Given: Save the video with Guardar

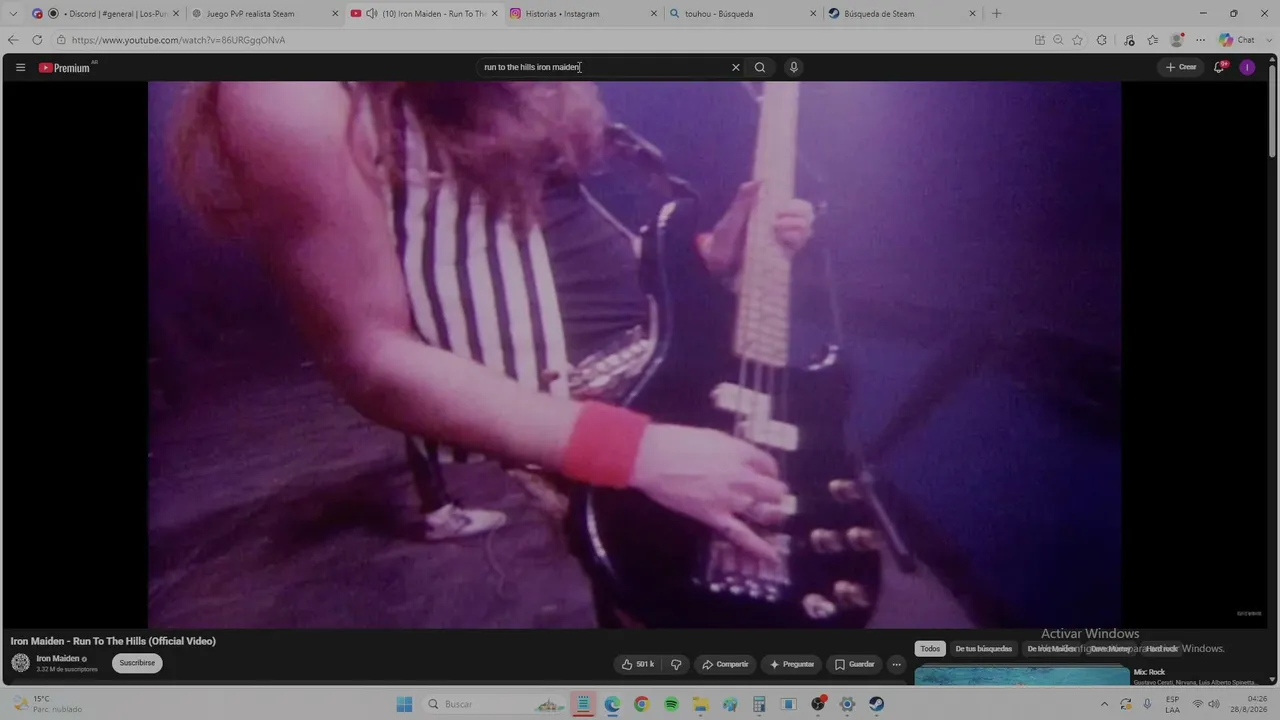Looking at the screenshot, I should [x=854, y=664].
